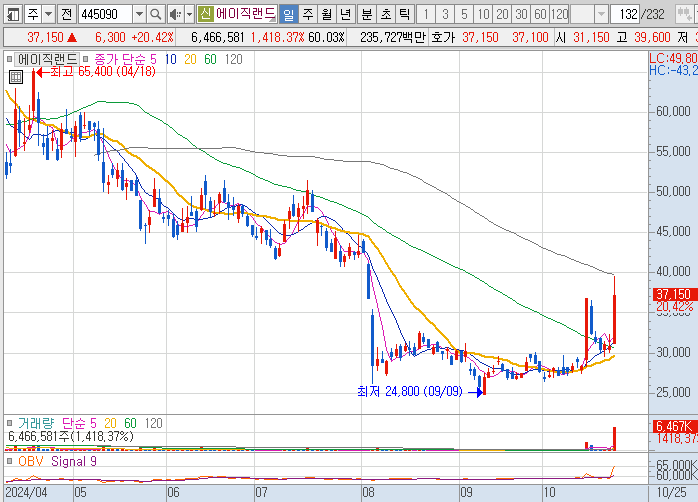
Task: Click the Signal 9 indicator label
Action: click(74, 462)
